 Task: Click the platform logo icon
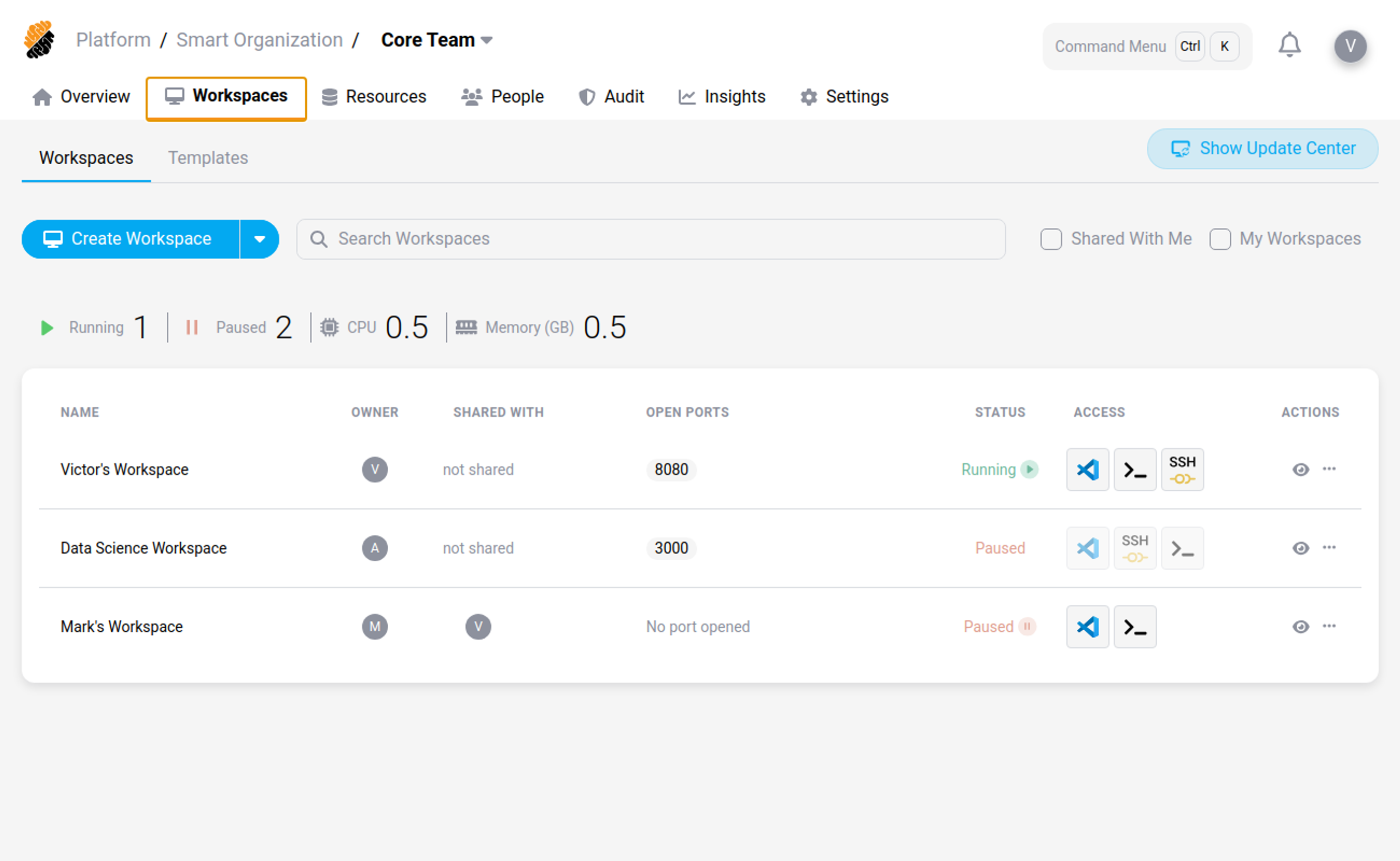coord(39,40)
